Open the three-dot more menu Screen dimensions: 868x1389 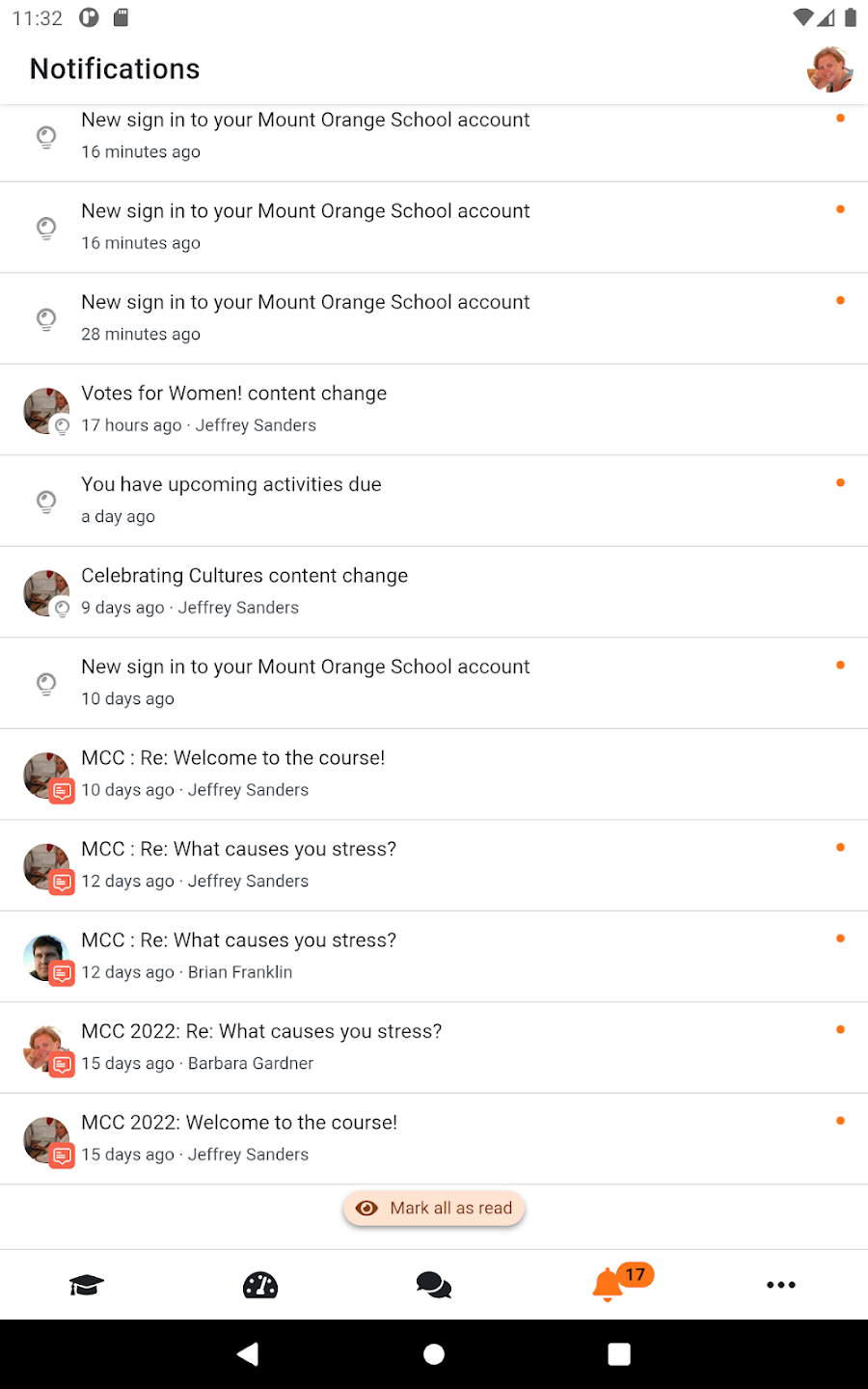(x=781, y=1285)
